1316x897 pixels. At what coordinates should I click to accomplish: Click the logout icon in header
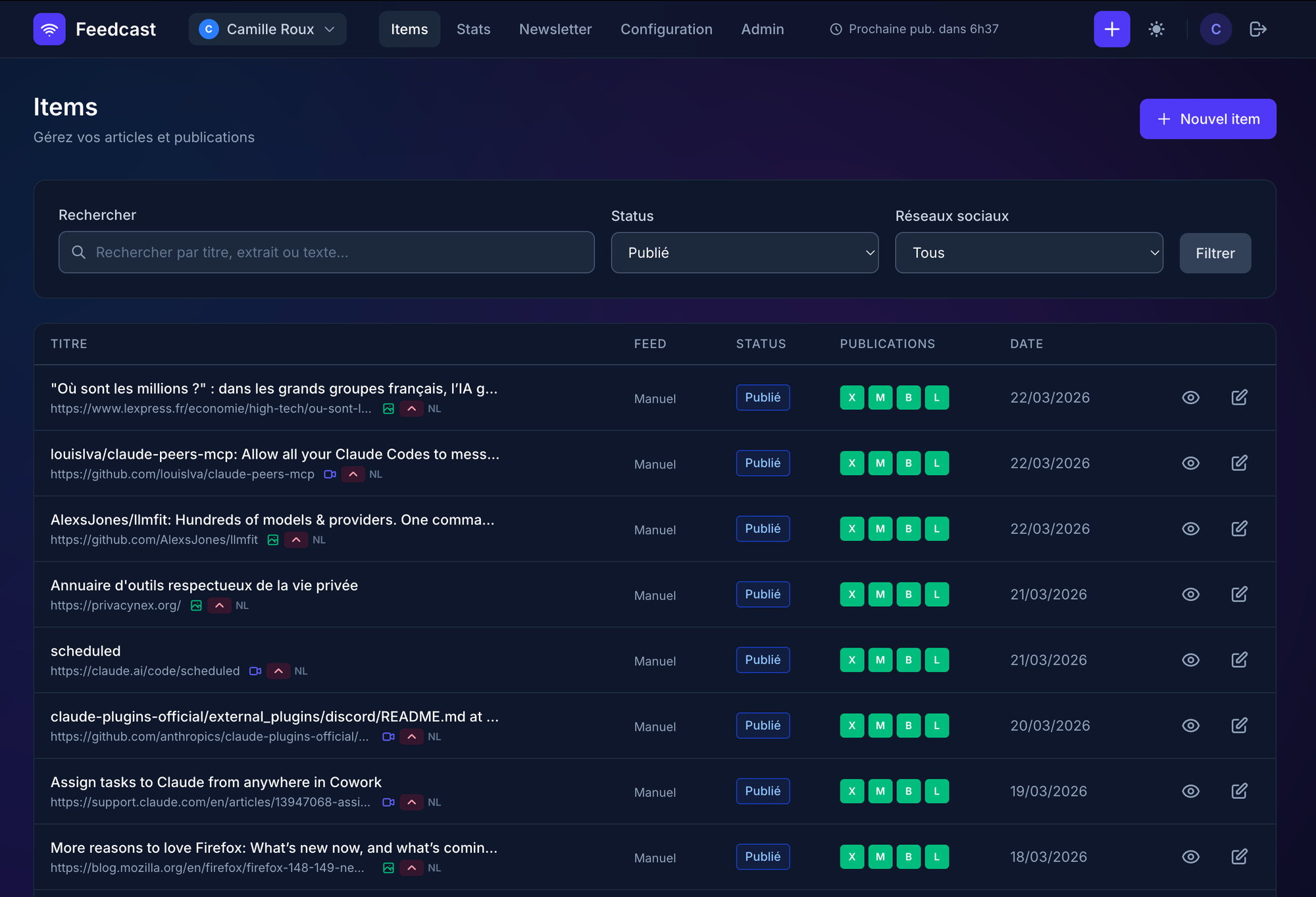pos(1257,29)
